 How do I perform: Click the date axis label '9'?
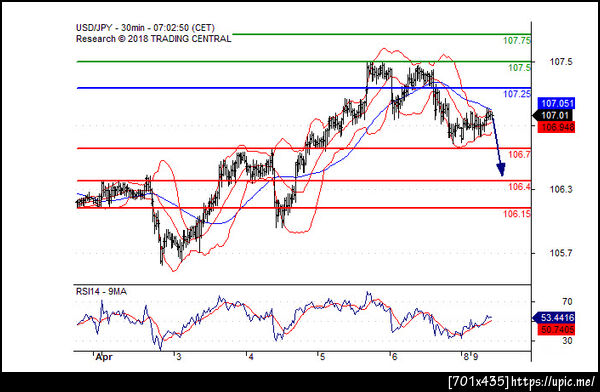475,357
